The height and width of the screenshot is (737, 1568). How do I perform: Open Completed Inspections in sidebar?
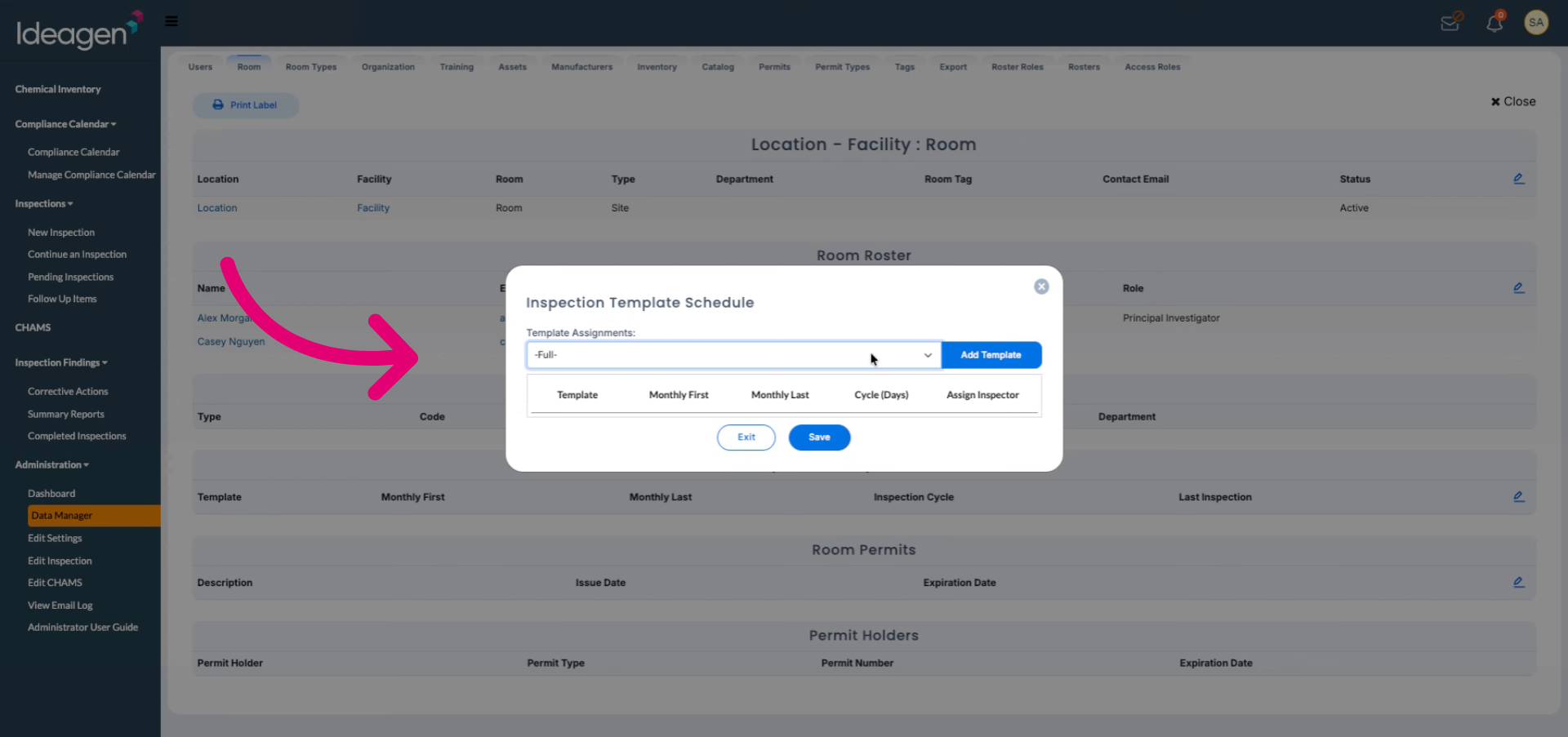(77, 437)
